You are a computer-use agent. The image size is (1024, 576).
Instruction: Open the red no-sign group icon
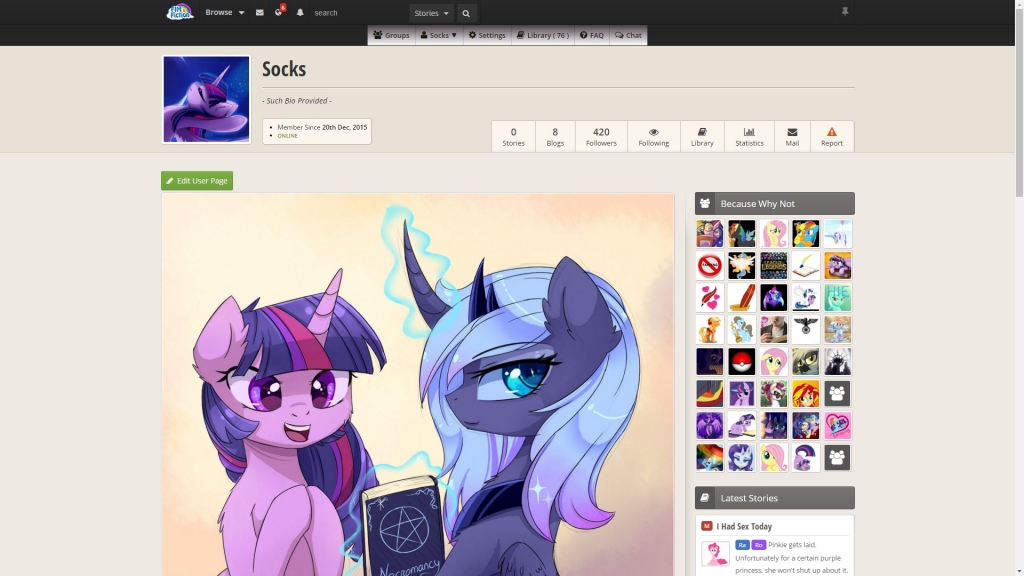pyautogui.click(x=709, y=266)
